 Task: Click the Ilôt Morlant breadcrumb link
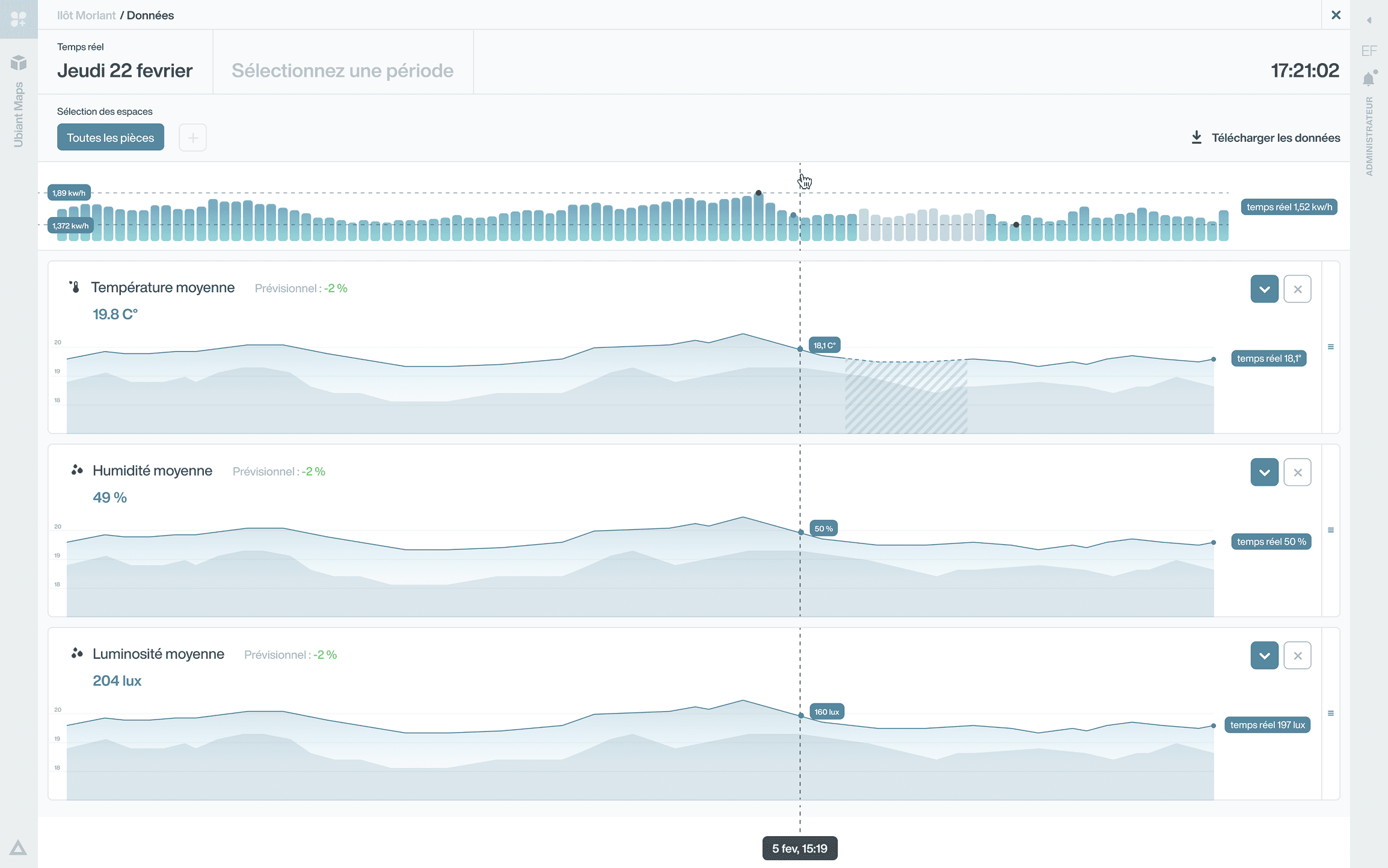coord(86,15)
